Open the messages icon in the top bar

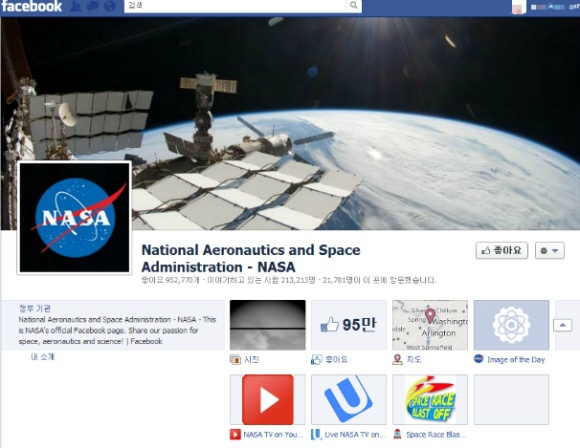click(x=92, y=6)
